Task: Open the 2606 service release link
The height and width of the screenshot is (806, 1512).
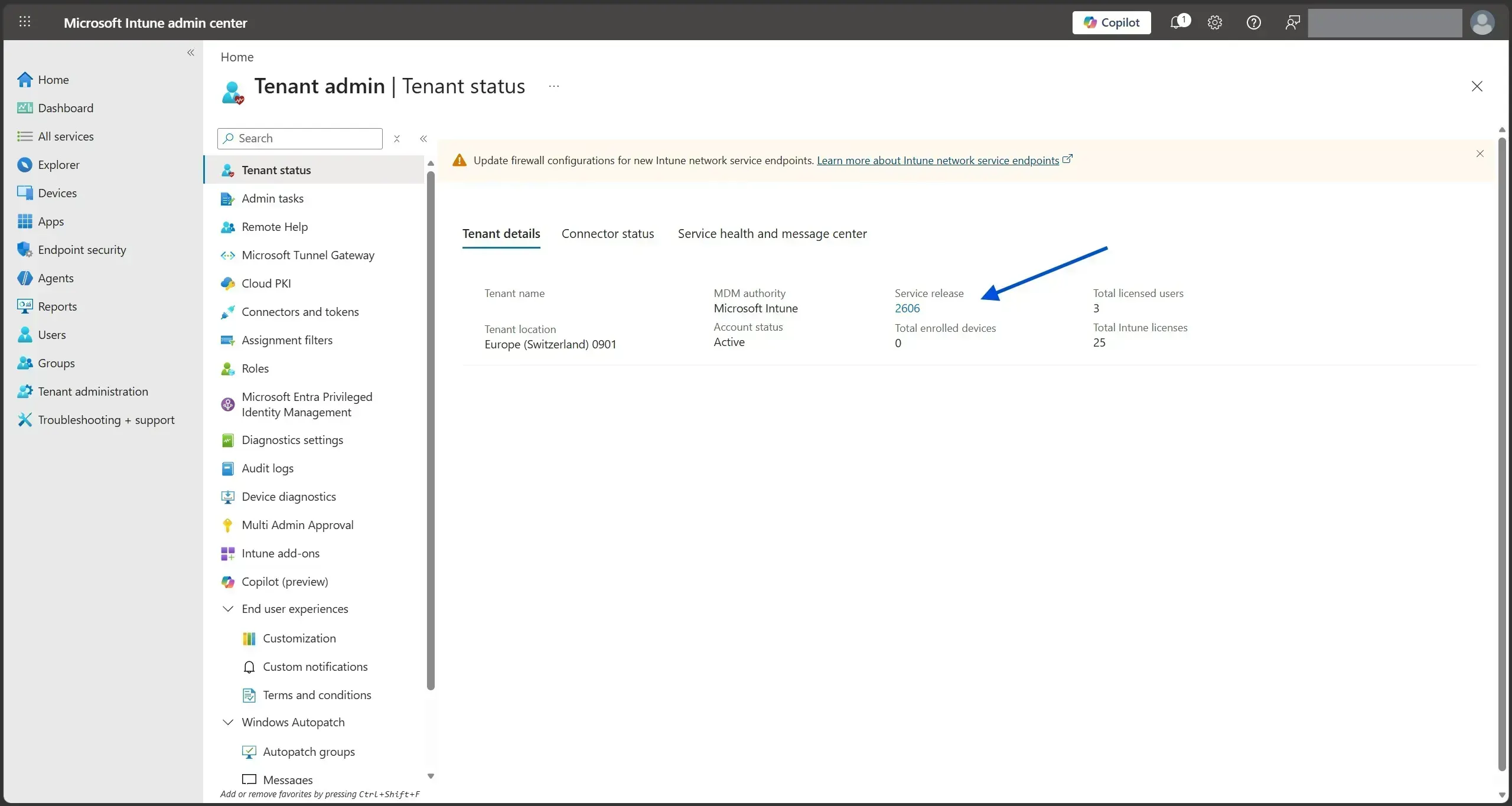Action: tap(907, 308)
